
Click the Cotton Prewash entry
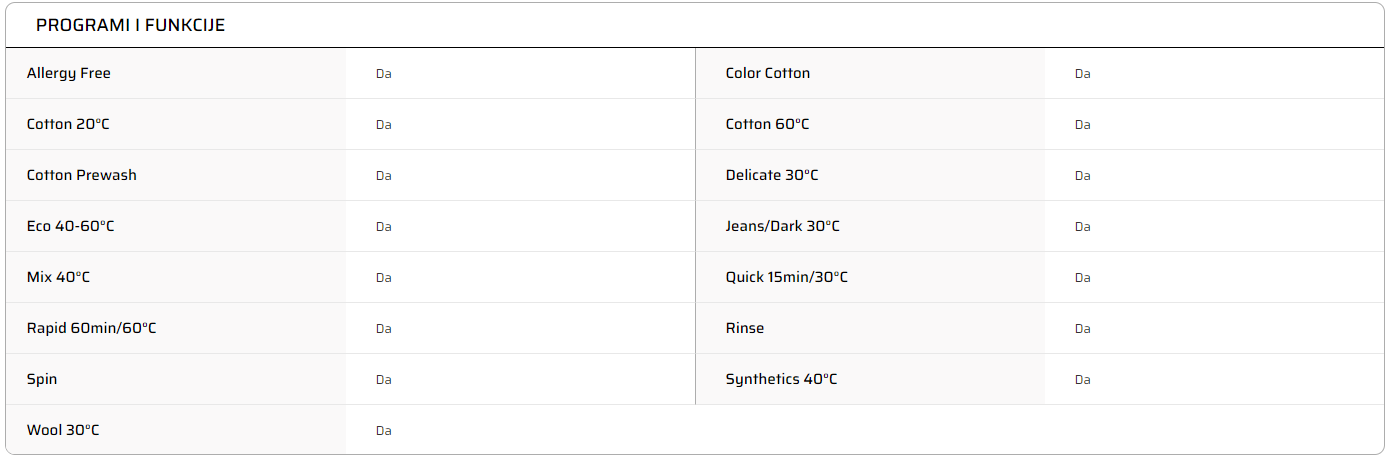(x=82, y=175)
